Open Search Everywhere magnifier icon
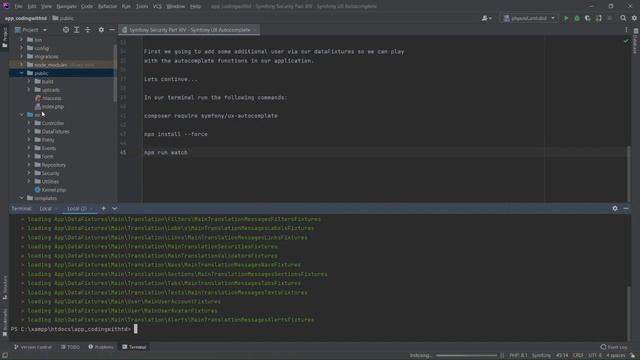The height and width of the screenshot is (360, 640). coord(623,18)
